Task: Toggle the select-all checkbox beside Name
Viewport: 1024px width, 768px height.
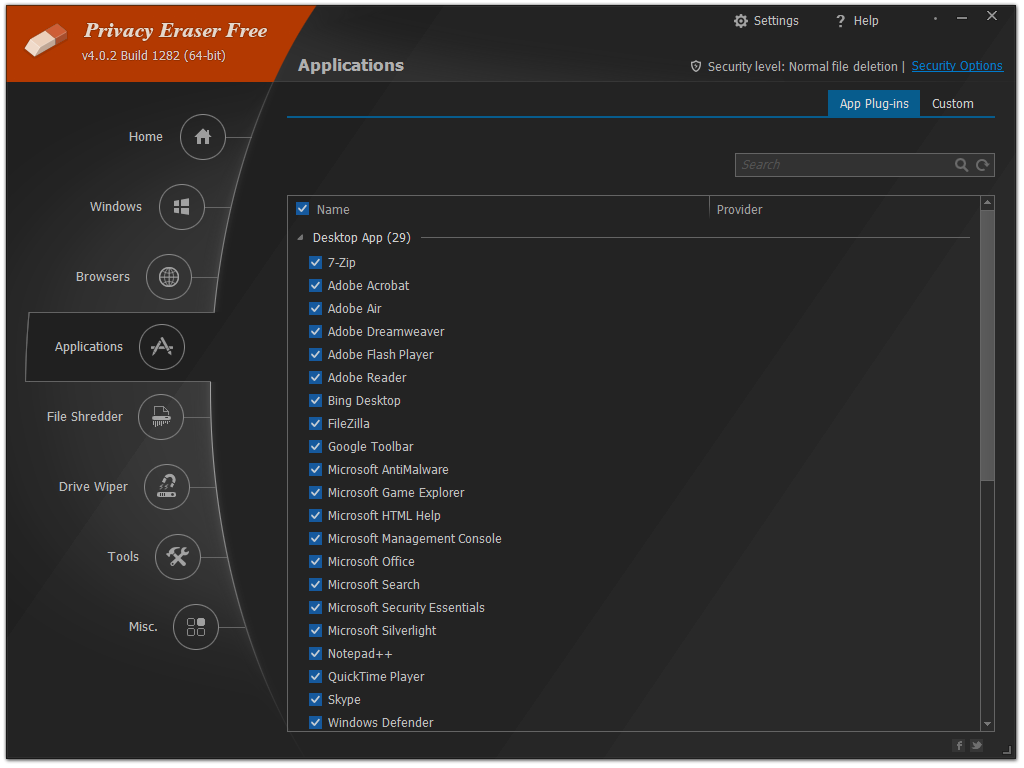Action: [x=302, y=209]
